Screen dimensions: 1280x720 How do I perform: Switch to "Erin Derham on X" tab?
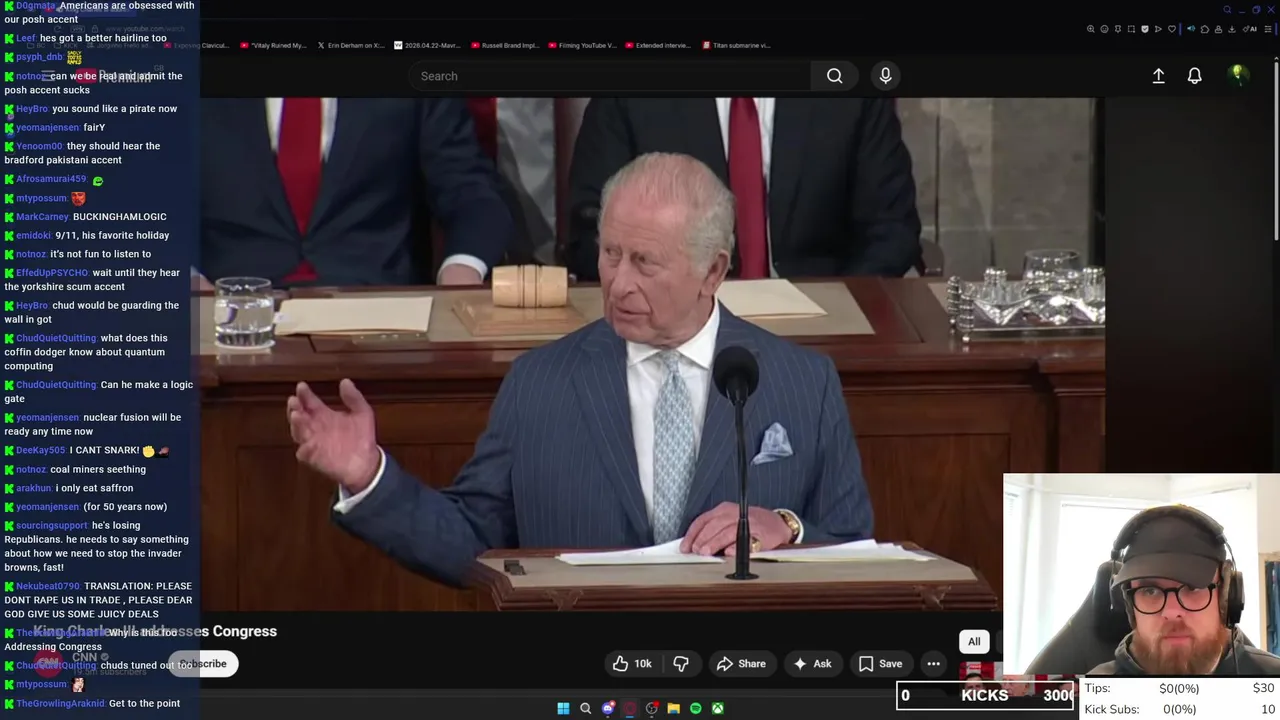[x=350, y=45]
